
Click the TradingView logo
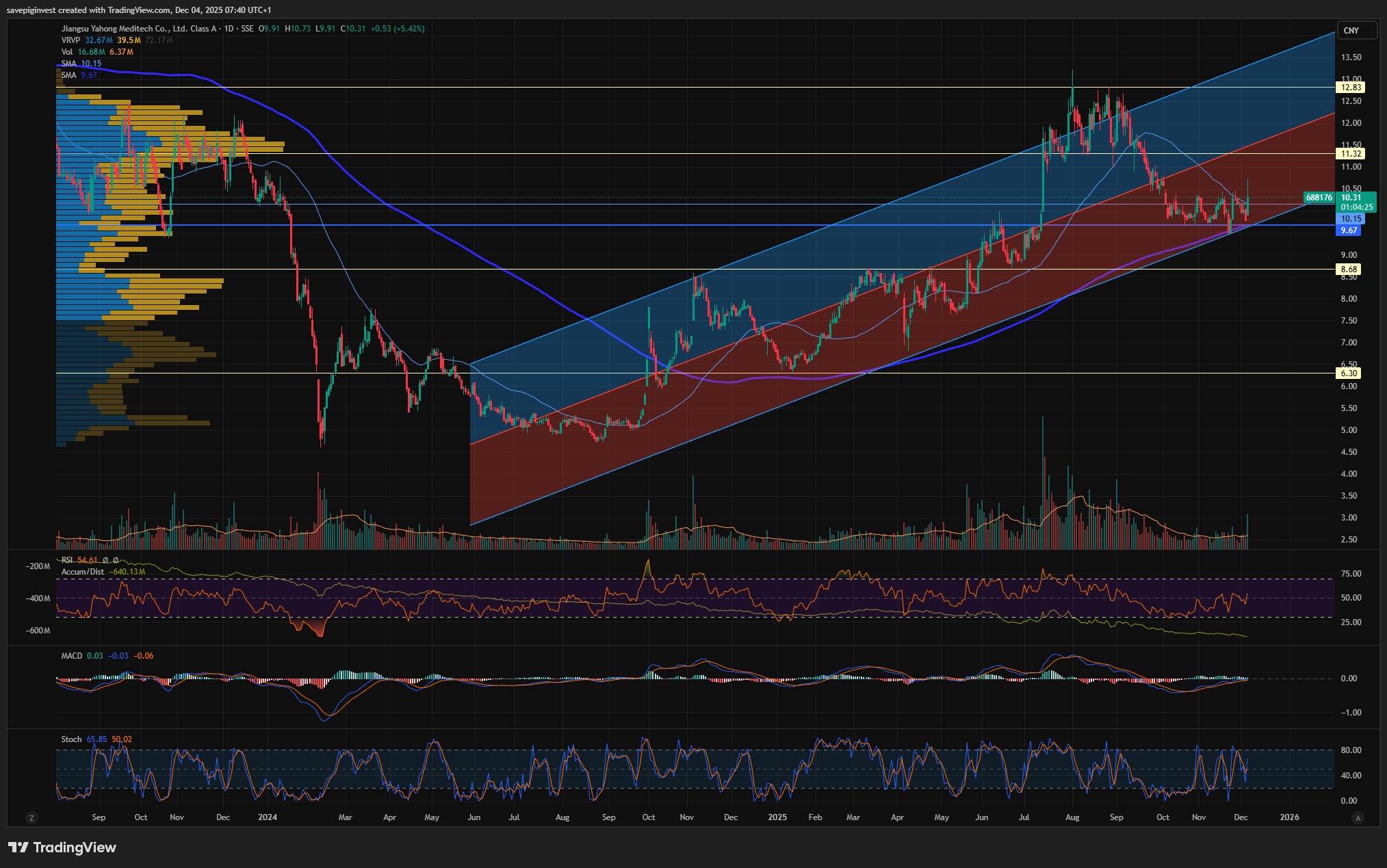click(62, 847)
